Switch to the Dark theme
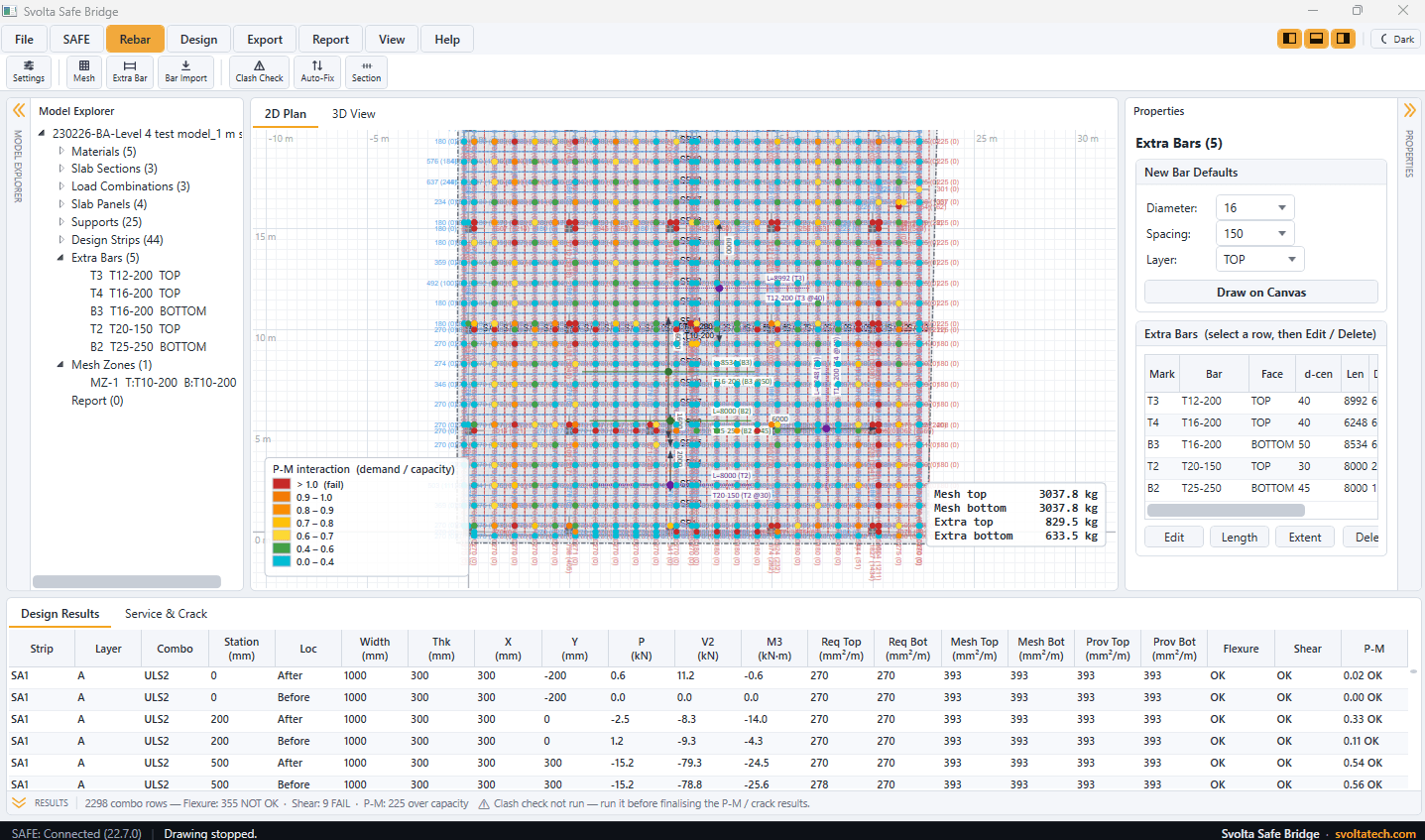Image resolution: width=1425 pixels, height=840 pixels. point(1396,39)
